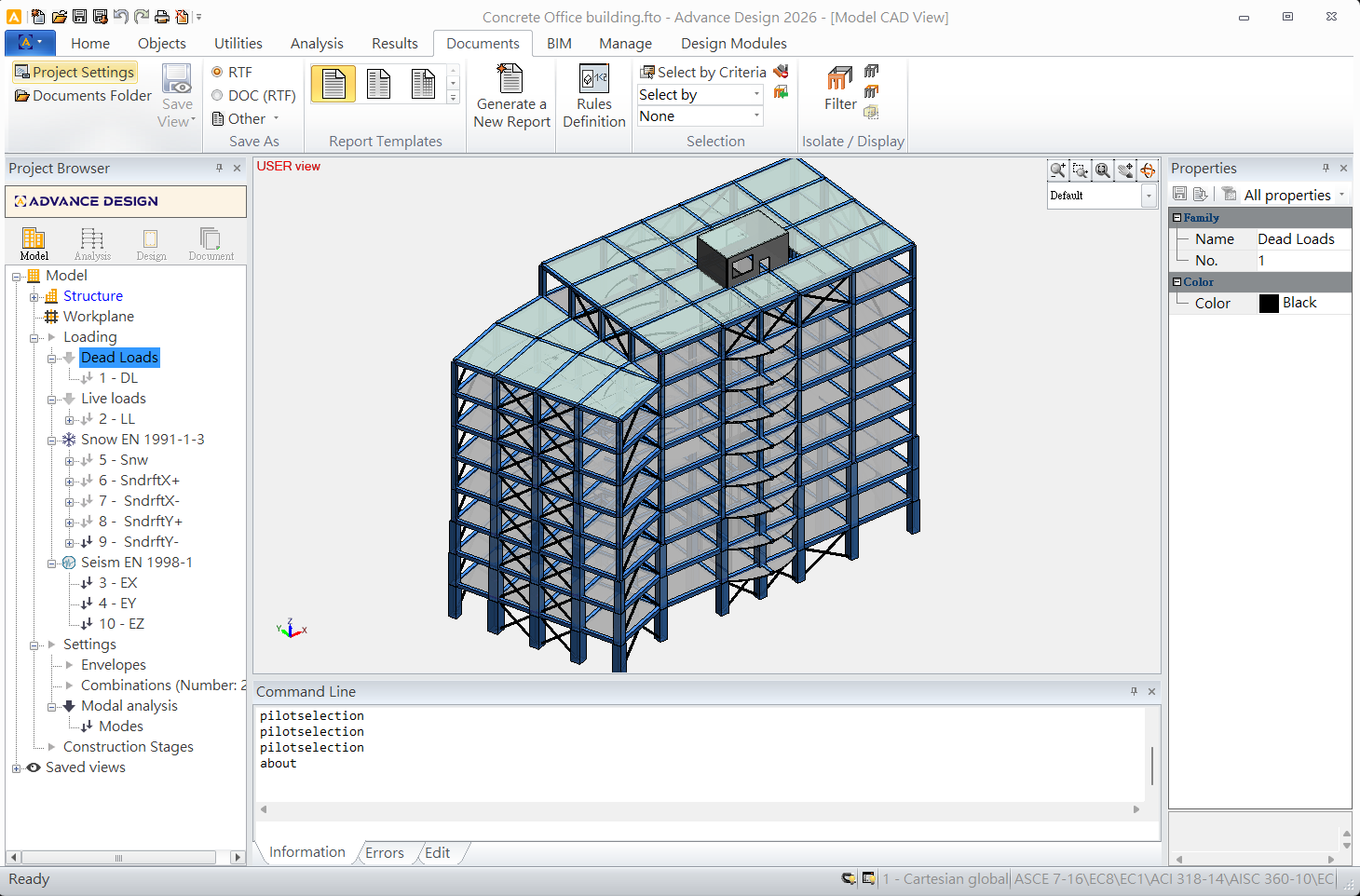Switch to the Errors tab
Screen dimensions: 1360x896
click(x=384, y=852)
